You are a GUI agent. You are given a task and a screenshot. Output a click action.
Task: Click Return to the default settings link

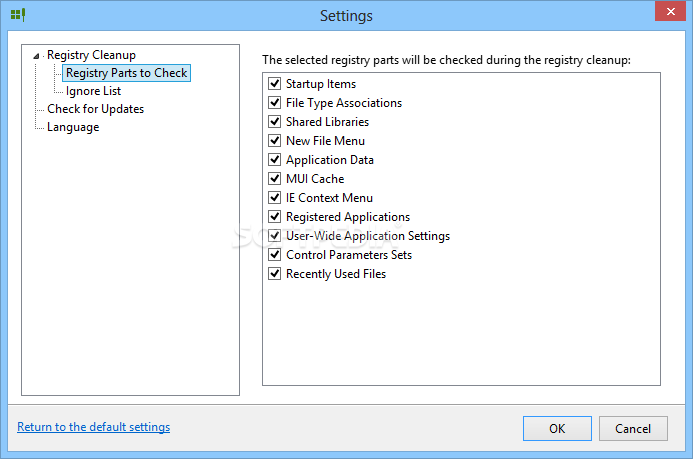[x=94, y=427]
